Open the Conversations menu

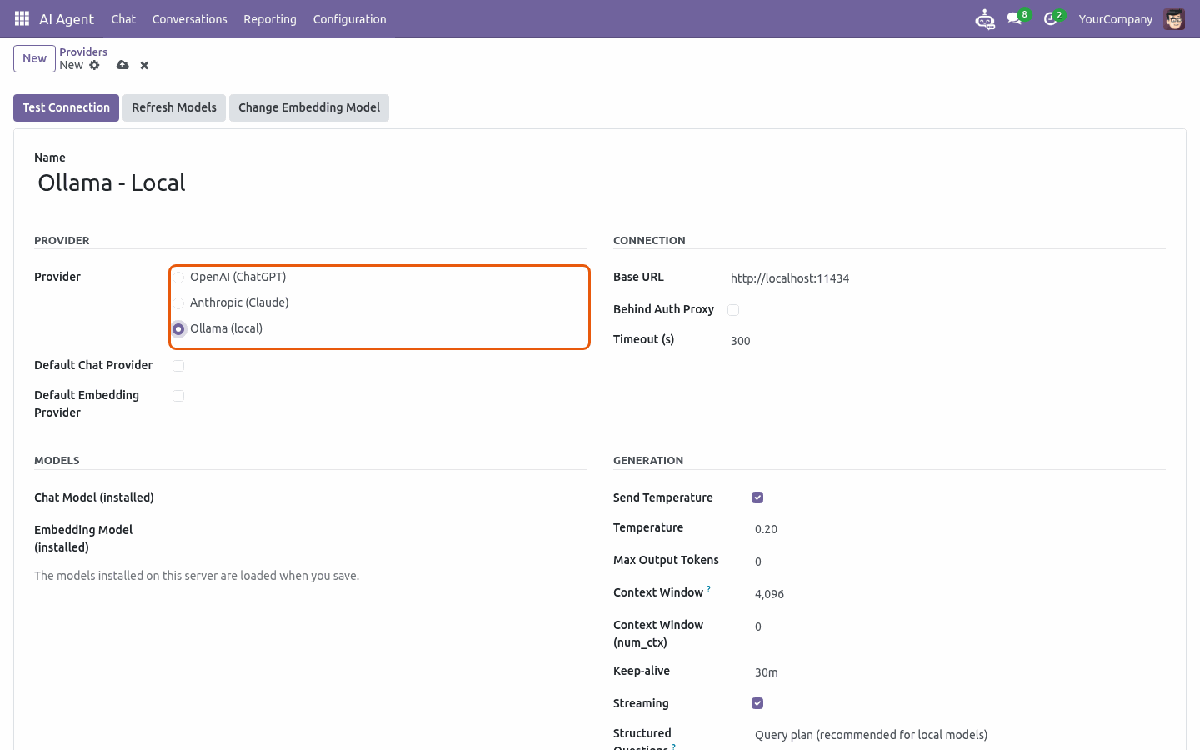point(190,19)
